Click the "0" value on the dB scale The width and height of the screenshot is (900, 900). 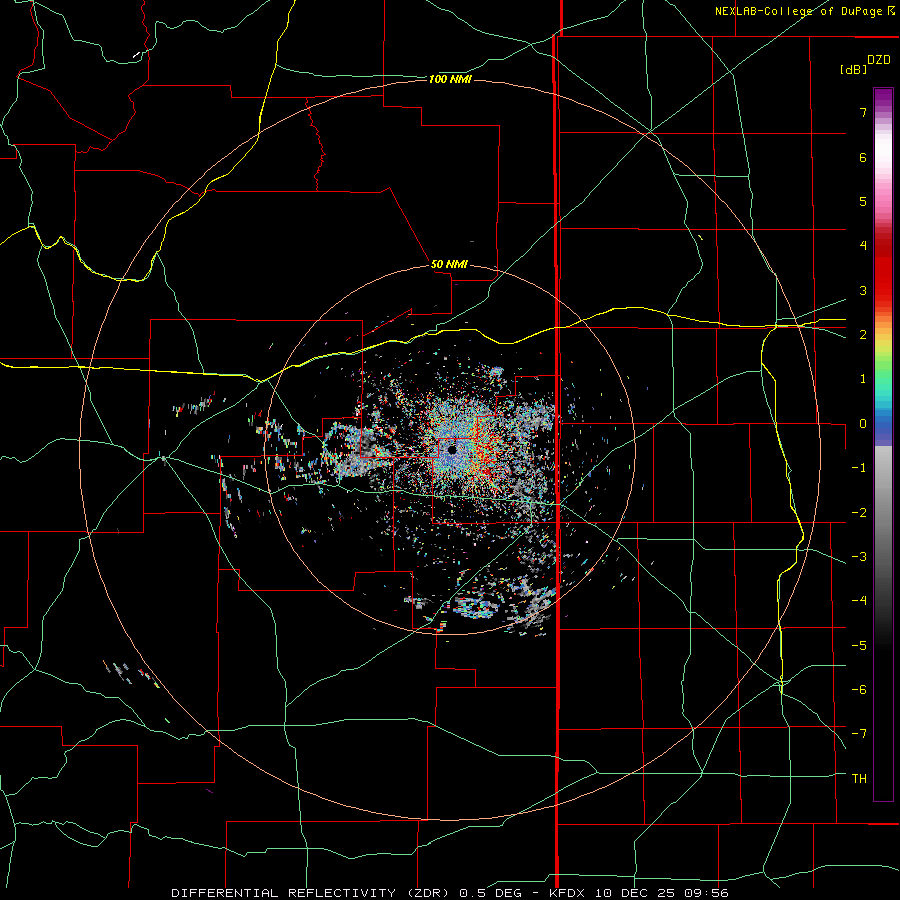(x=863, y=424)
